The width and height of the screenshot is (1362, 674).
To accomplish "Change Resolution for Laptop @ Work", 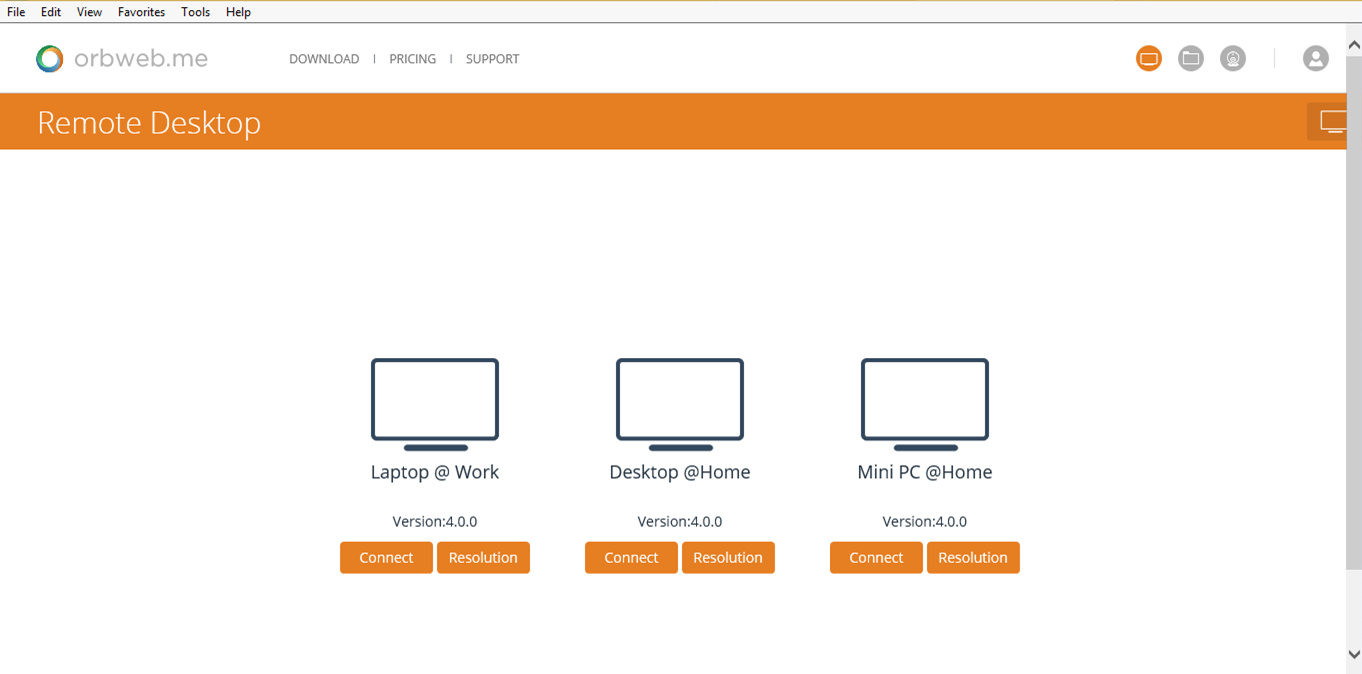I will [x=483, y=557].
